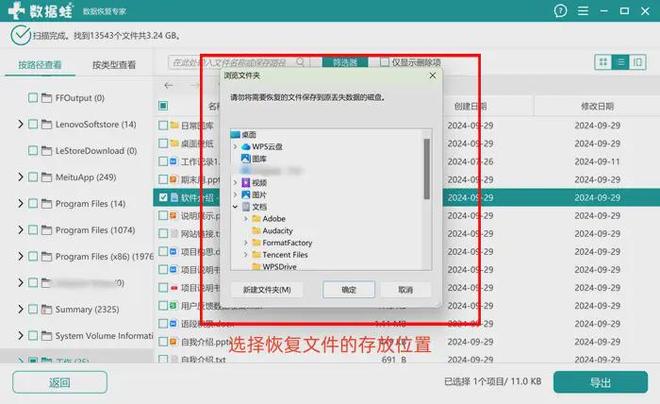
Task: Click MeituApp folder icon in sidebar
Action: (x=47, y=177)
